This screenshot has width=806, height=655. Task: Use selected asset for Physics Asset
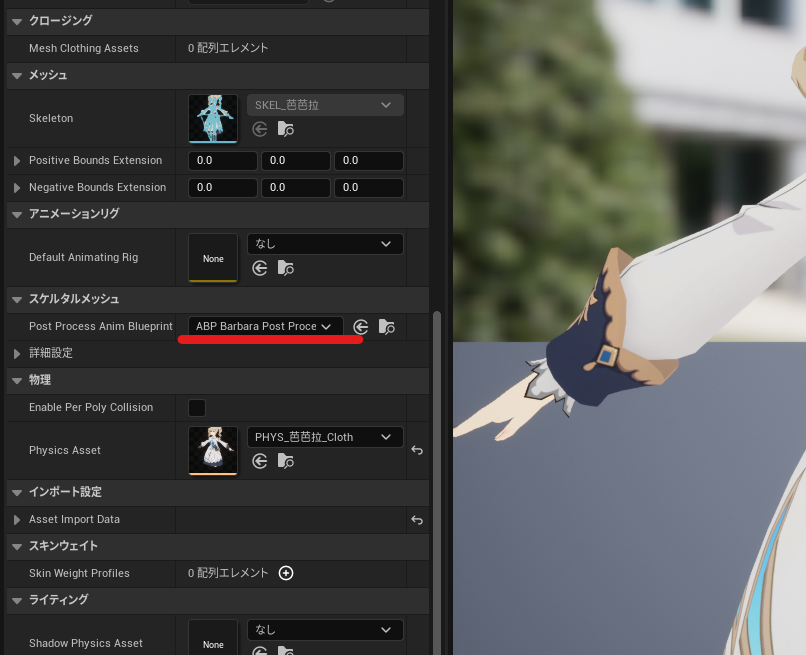click(260, 461)
